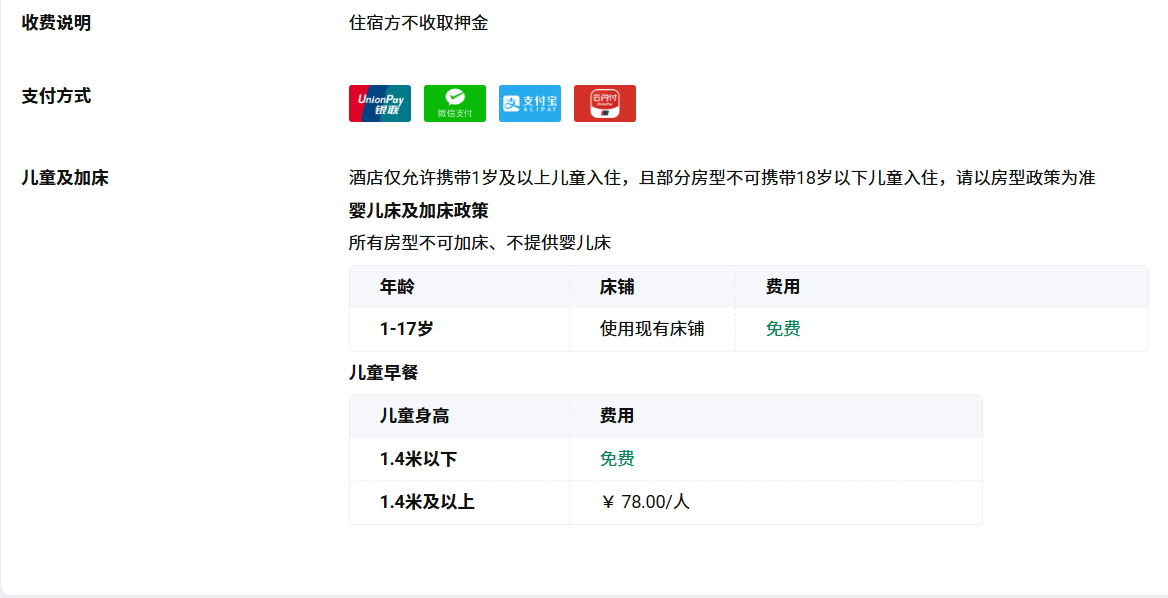Click the 支付方式 section label
This screenshot has width=1168, height=598.
[x=56, y=96]
